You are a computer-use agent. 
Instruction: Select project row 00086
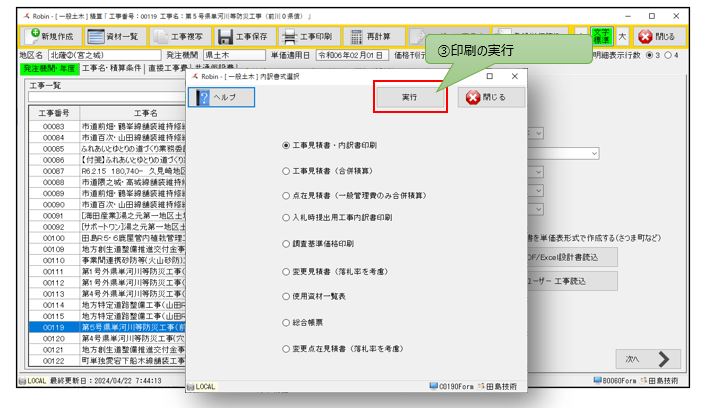pyautogui.click(x=107, y=160)
